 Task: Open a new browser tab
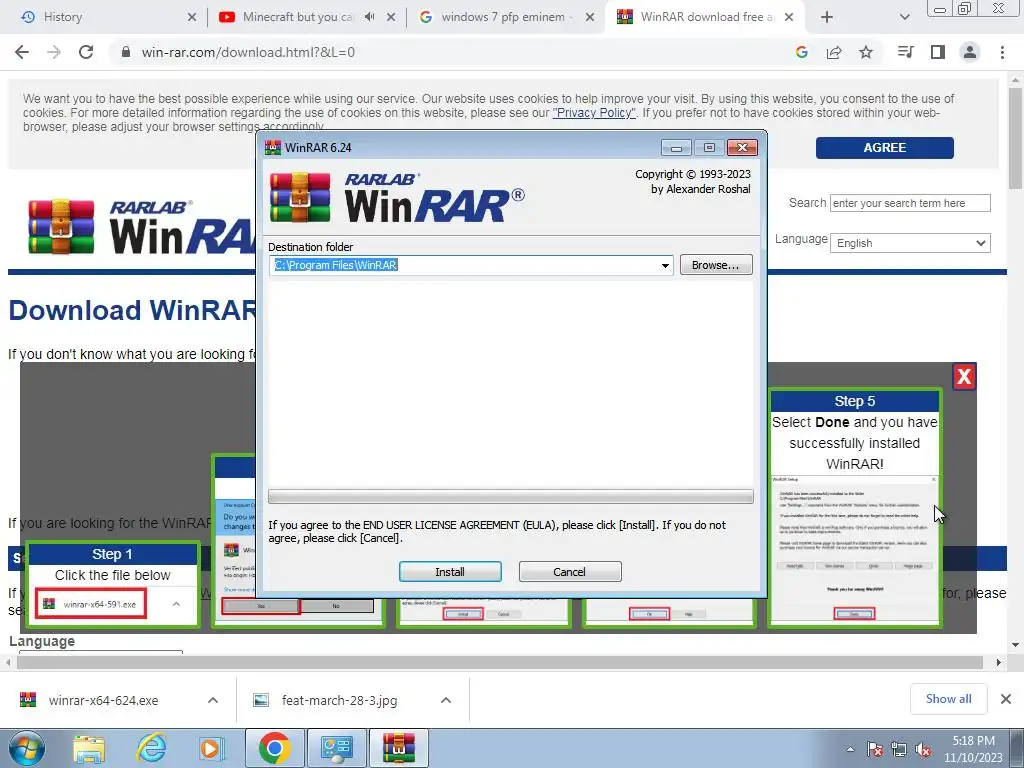[x=827, y=17]
